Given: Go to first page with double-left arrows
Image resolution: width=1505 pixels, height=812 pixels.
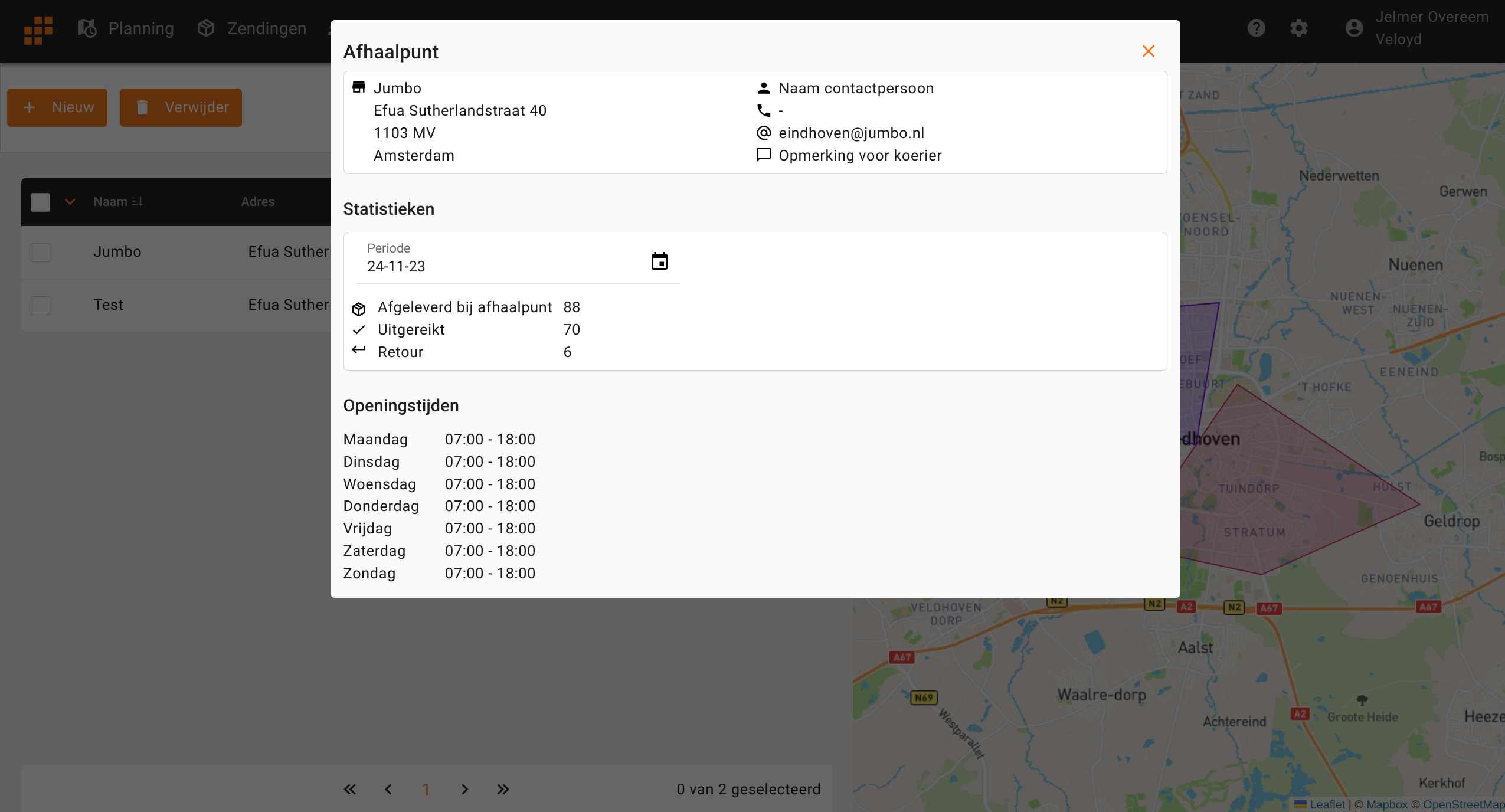Looking at the screenshot, I should pos(350,790).
